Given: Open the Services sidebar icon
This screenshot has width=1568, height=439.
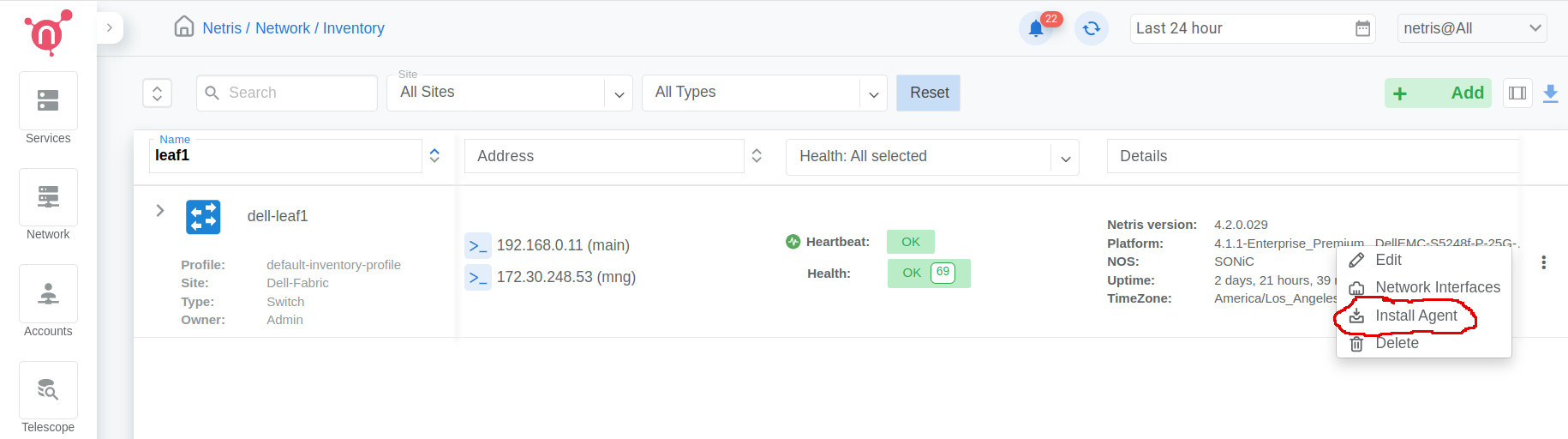Looking at the screenshot, I should click(x=48, y=101).
